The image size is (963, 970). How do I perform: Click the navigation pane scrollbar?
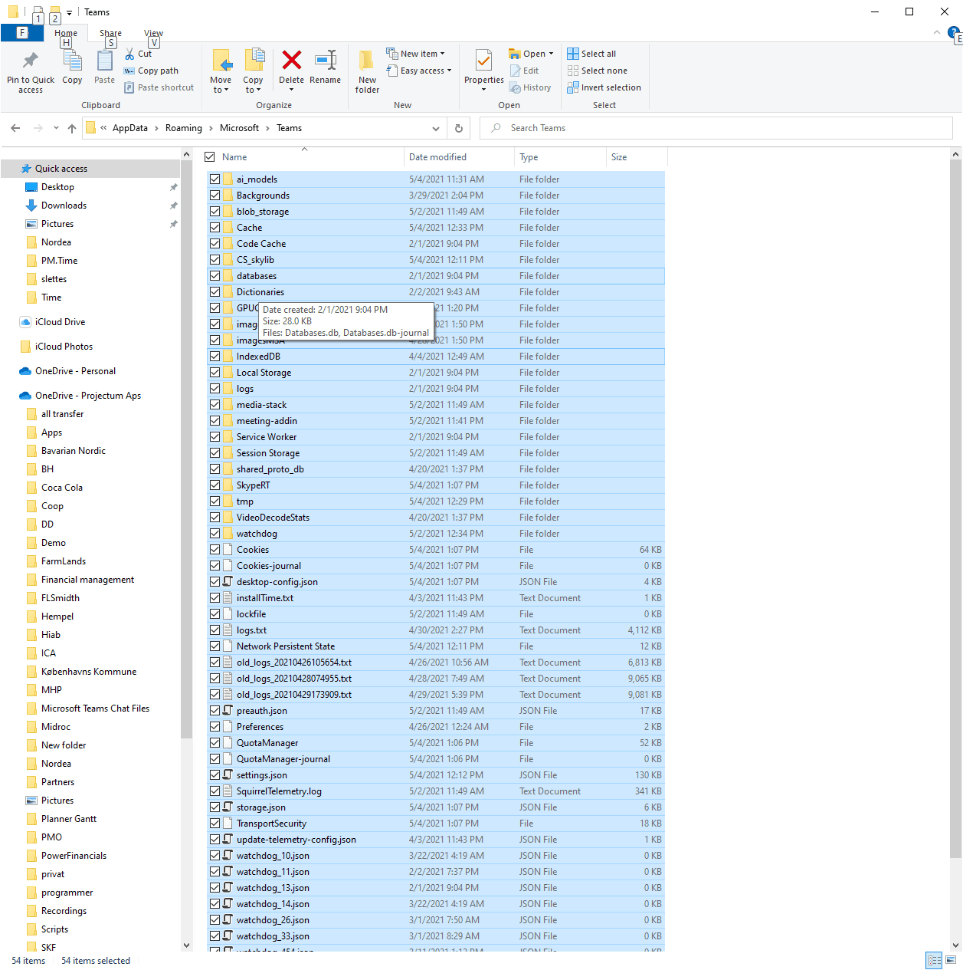coord(187,449)
